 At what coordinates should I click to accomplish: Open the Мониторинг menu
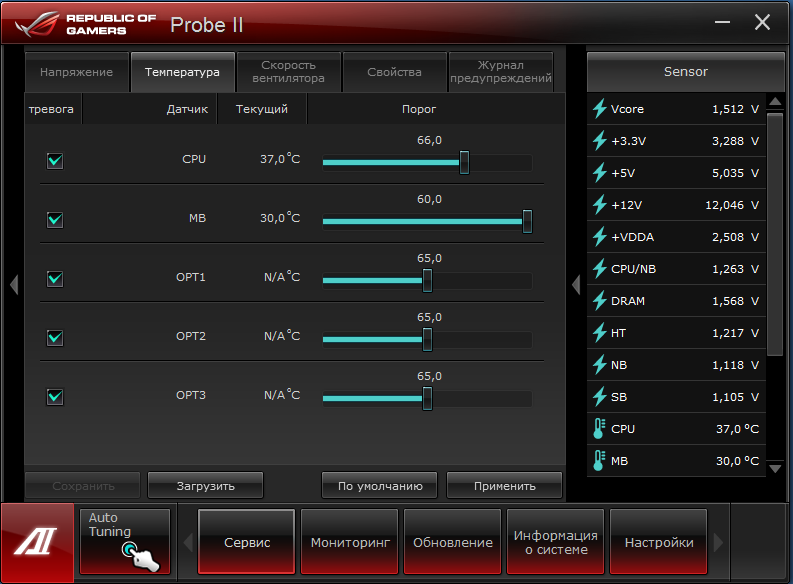point(350,542)
